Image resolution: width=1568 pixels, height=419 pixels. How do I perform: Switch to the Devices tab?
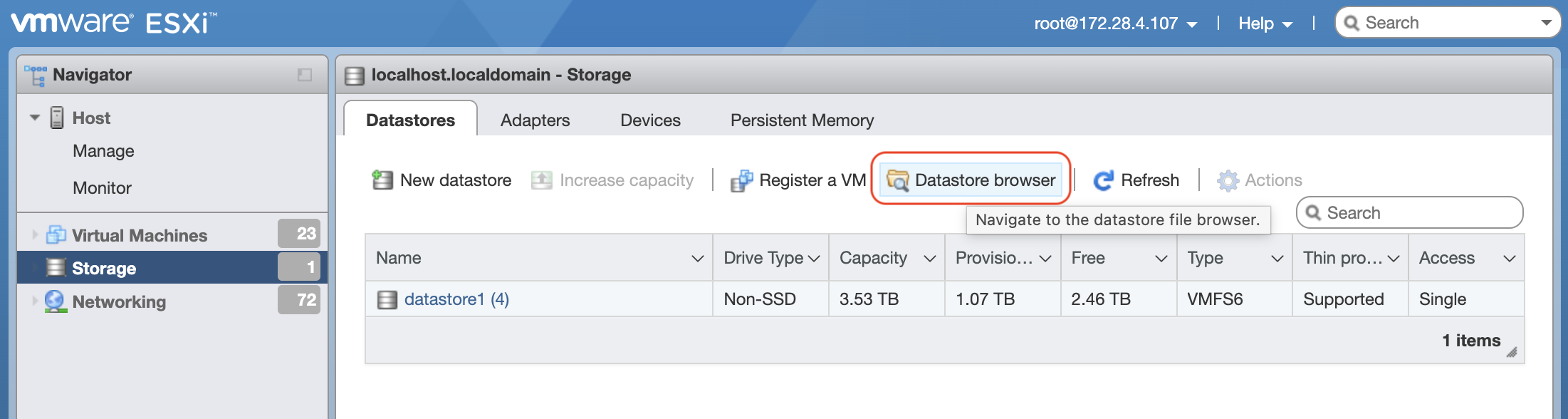tap(650, 120)
